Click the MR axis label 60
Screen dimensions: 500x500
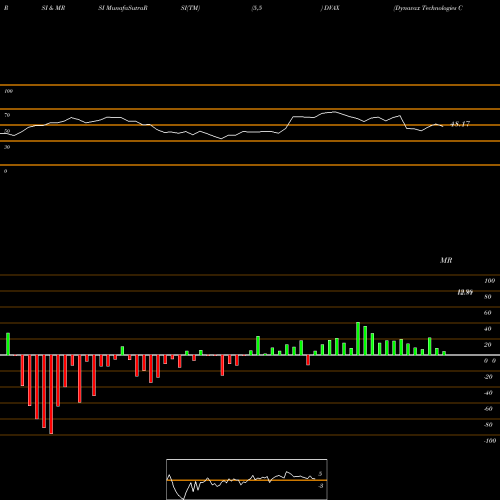(x=487, y=313)
